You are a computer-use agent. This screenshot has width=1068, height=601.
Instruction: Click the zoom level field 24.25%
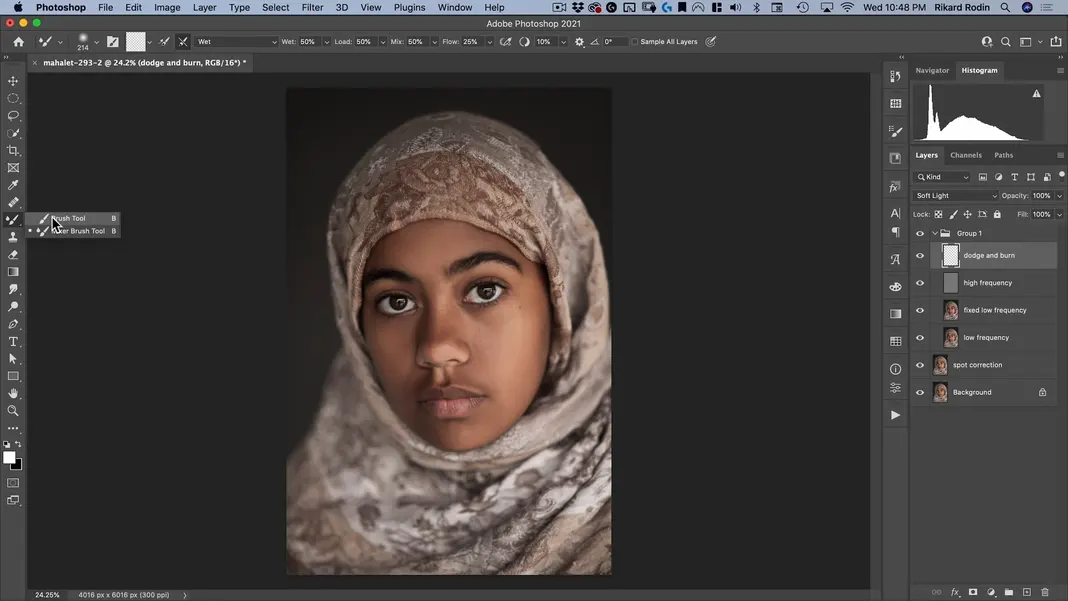[x=47, y=595]
